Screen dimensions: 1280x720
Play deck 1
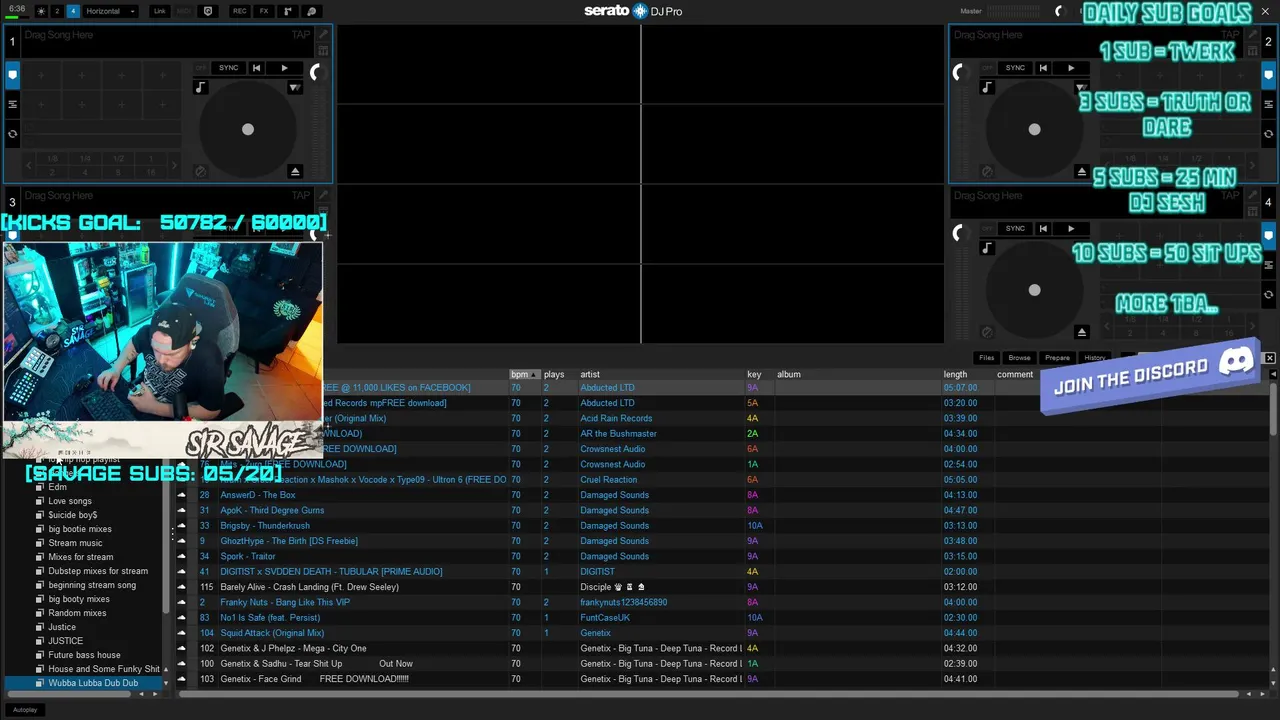(x=284, y=68)
